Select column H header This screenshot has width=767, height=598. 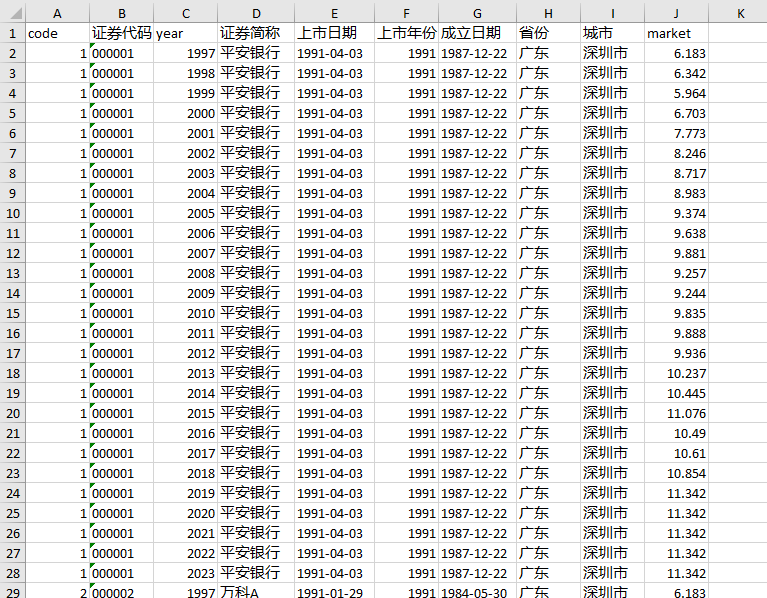(548, 13)
